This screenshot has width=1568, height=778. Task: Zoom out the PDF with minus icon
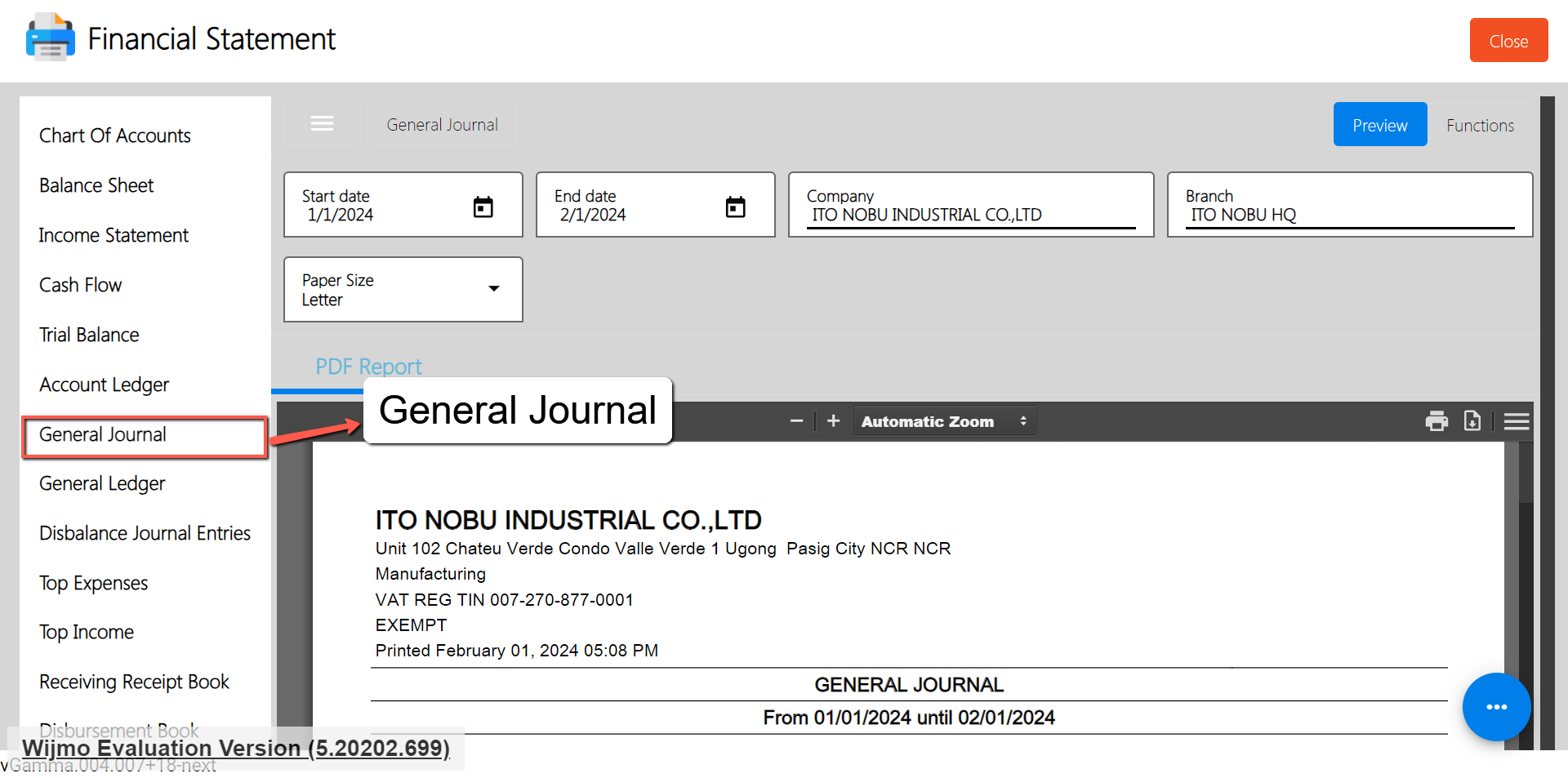(796, 421)
